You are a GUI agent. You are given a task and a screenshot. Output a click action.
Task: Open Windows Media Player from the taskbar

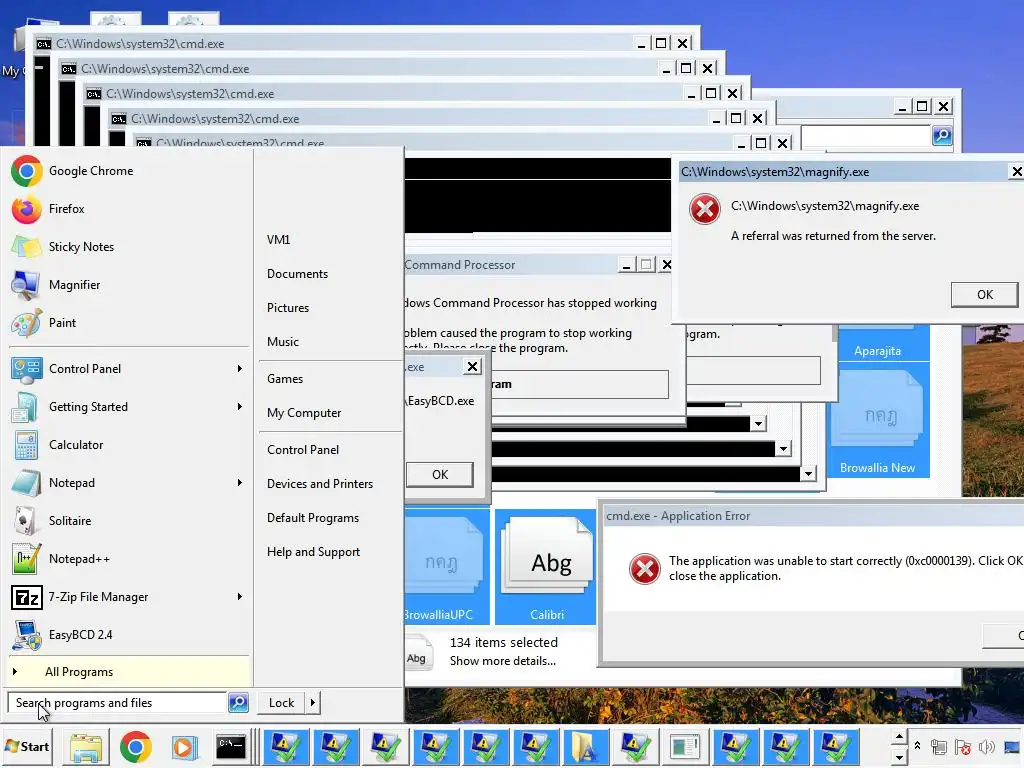pyautogui.click(x=184, y=747)
